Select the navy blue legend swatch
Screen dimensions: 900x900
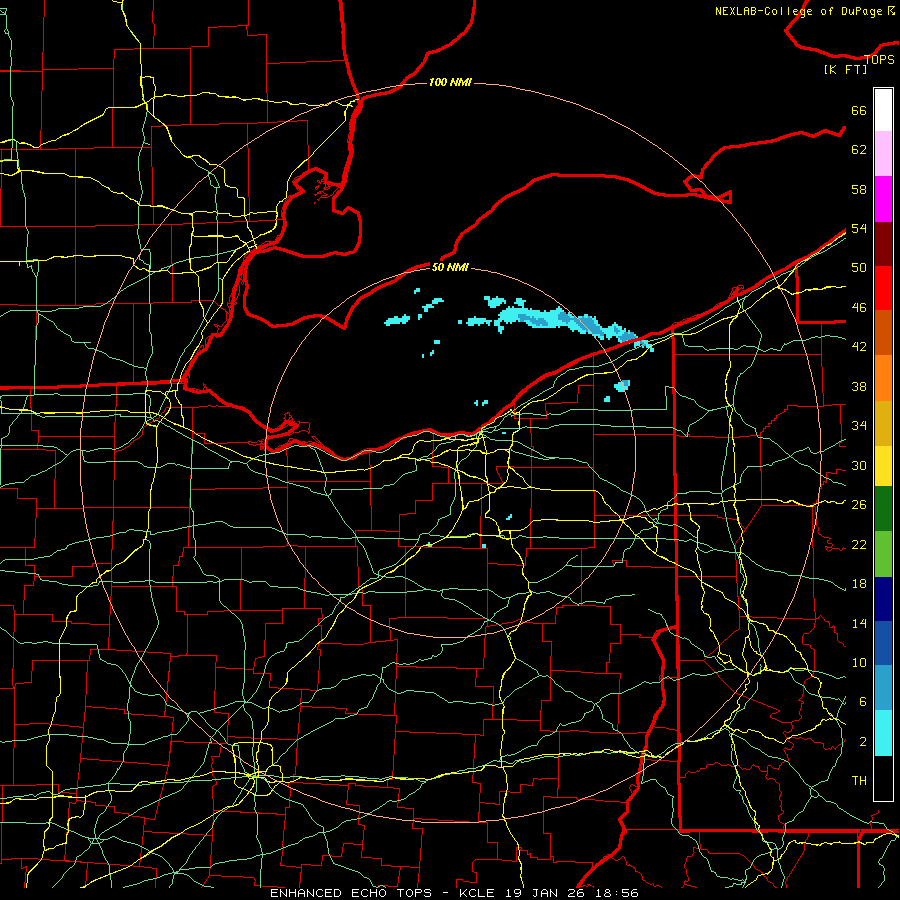point(883,599)
